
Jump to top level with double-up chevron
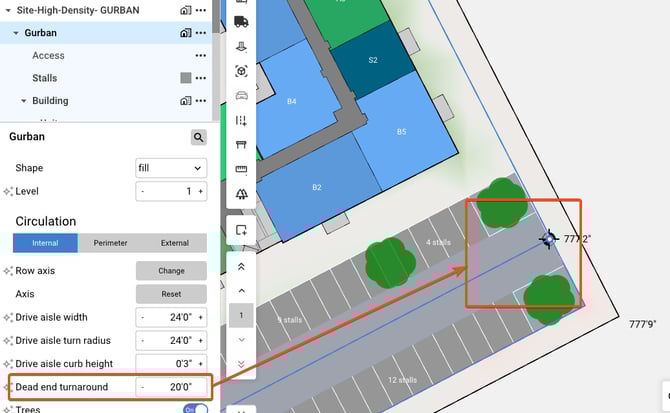[241, 267]
